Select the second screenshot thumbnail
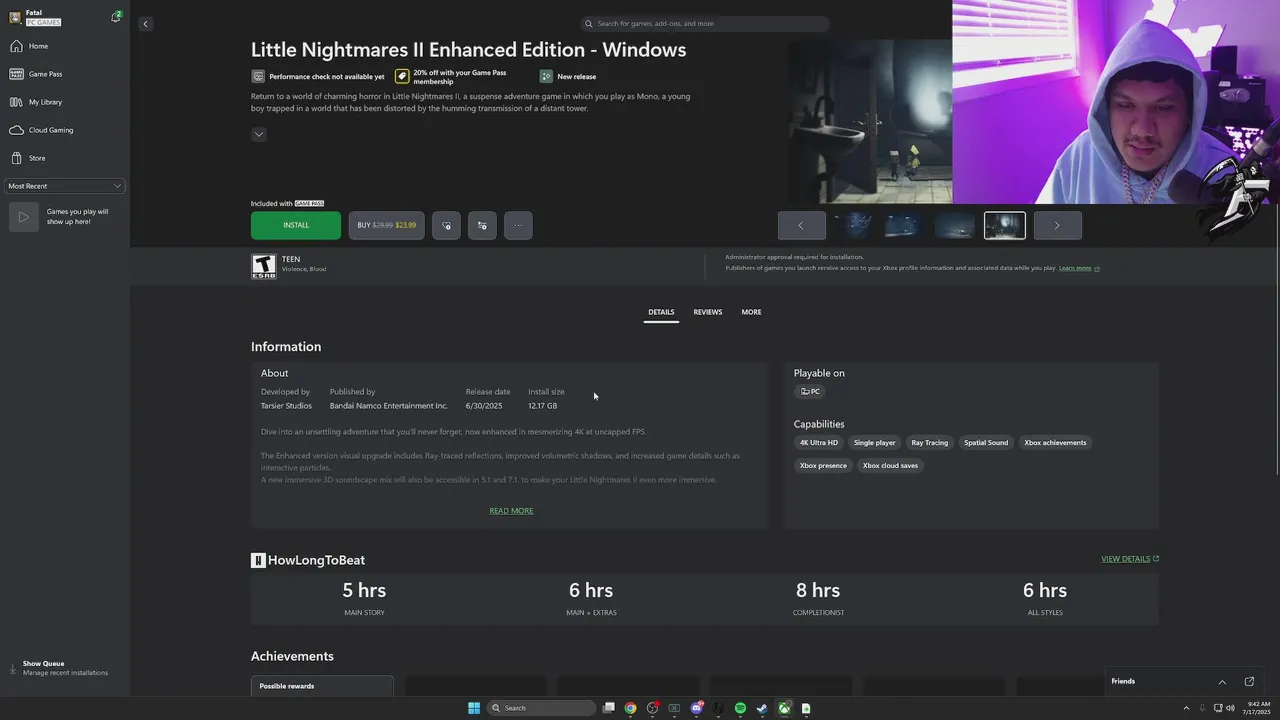The image size is (1280, 720). pyautogui.click(x=903, y=225)
